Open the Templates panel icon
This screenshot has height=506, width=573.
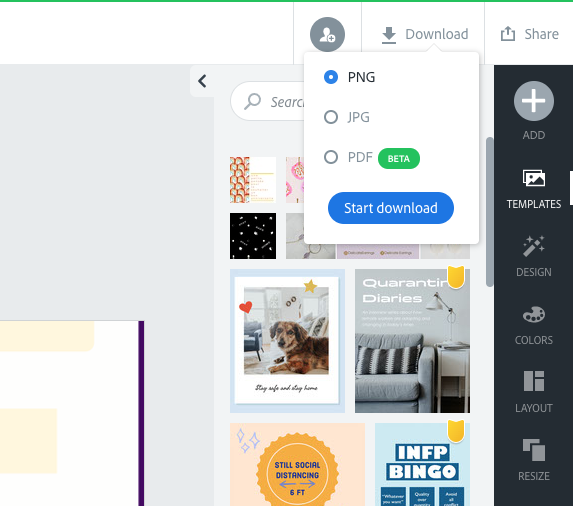pos(534,178)
